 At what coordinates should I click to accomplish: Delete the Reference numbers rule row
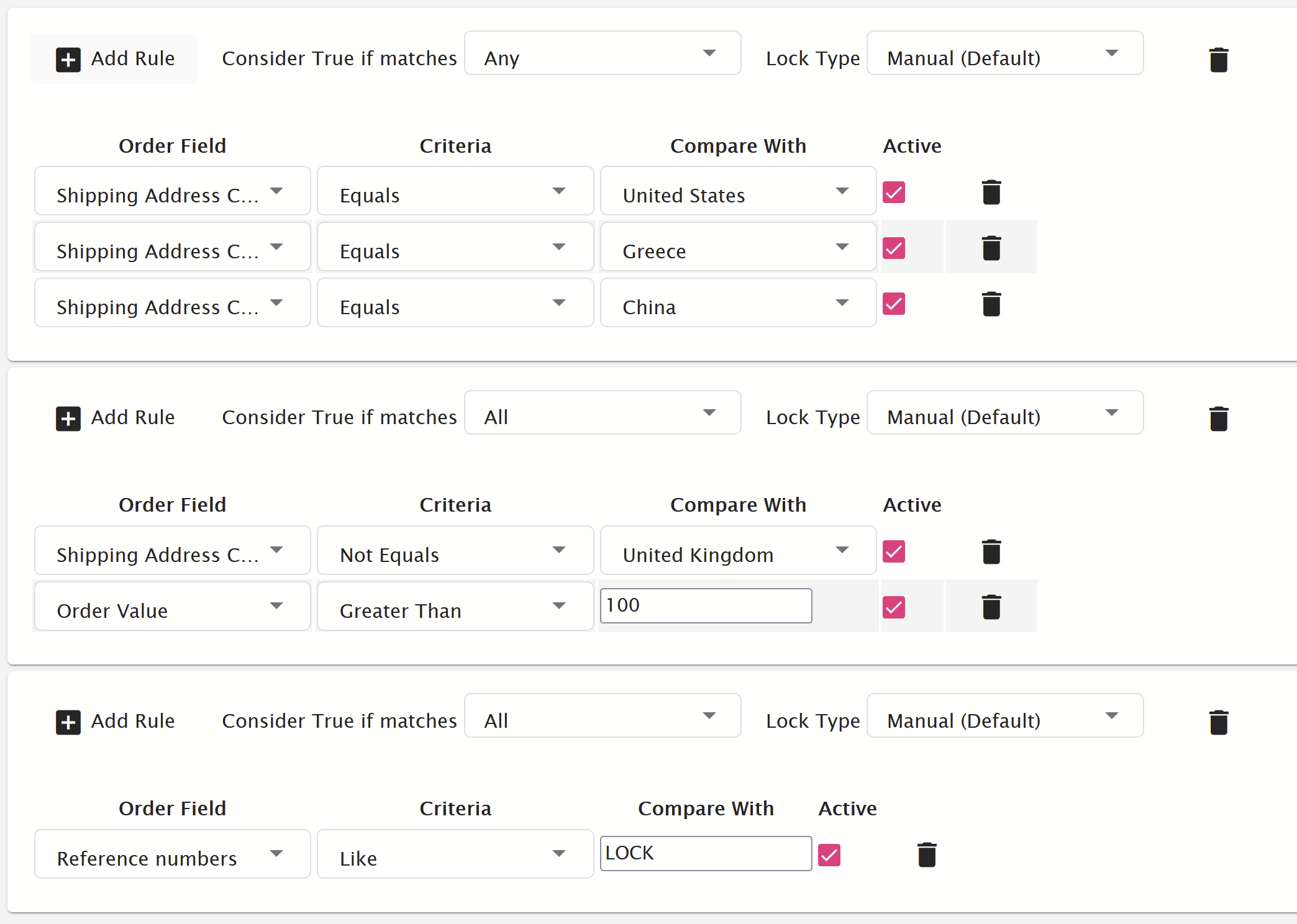[927, 854]
